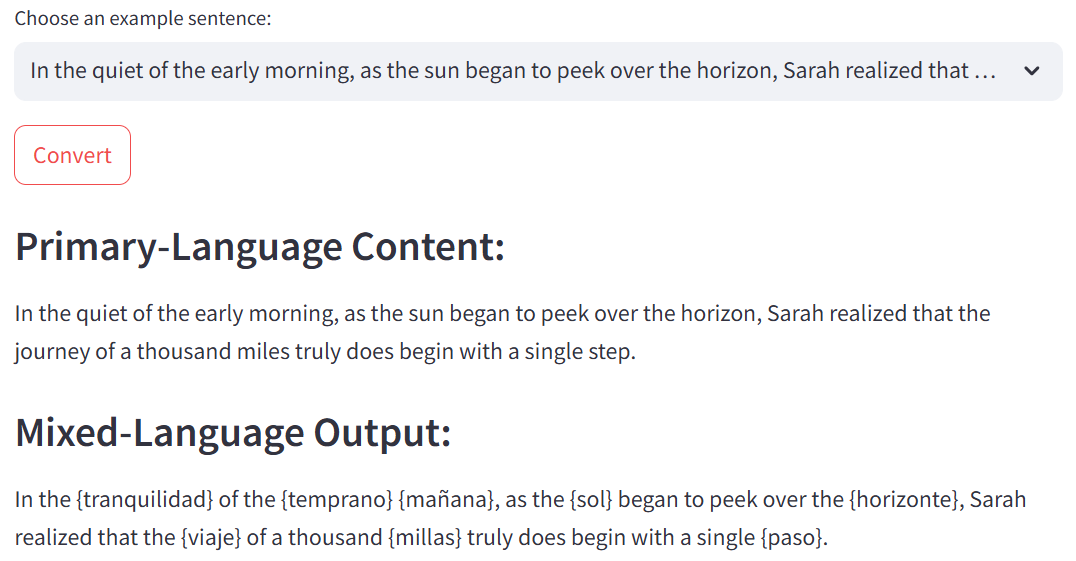This screenshot has width=1076, height=561.
Task: Click 'Sarah' in the mixed-language output paragraph
Action: pyautogui.click(x=998, y=499)
